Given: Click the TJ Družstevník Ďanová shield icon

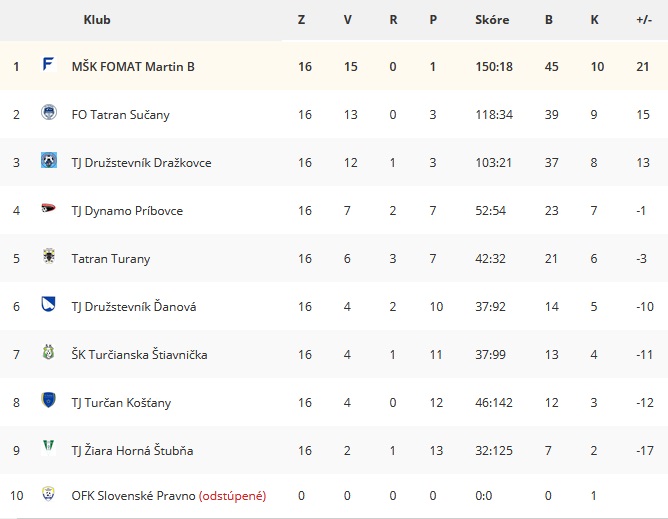Looking at the screenshot, I should 49,304.
